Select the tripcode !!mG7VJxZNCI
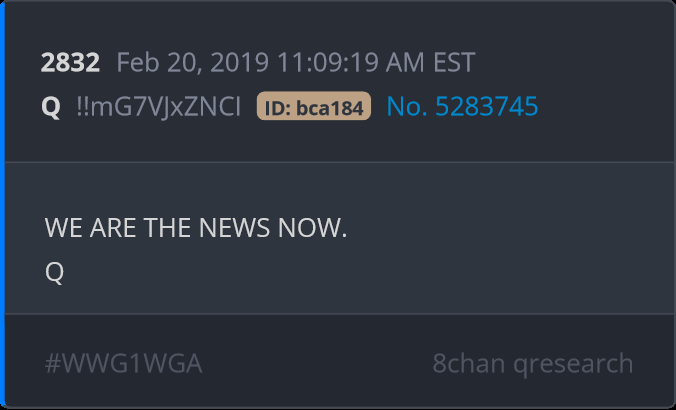 tap(159, 106)
